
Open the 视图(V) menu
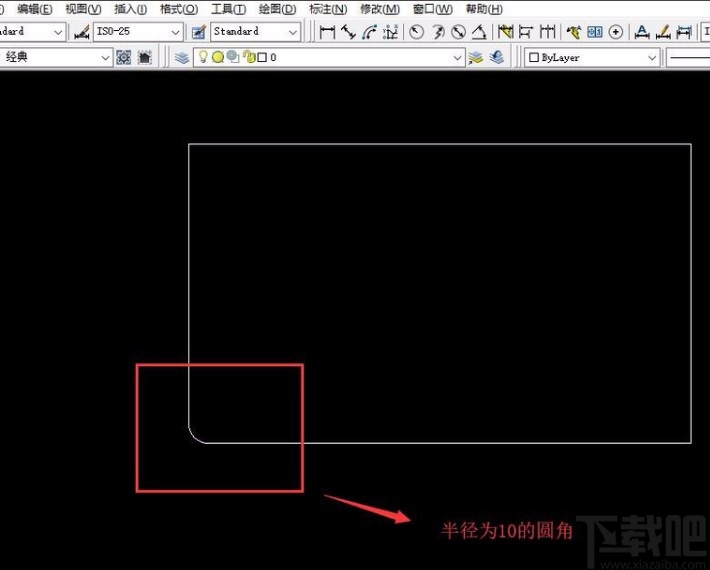(83, 9)
